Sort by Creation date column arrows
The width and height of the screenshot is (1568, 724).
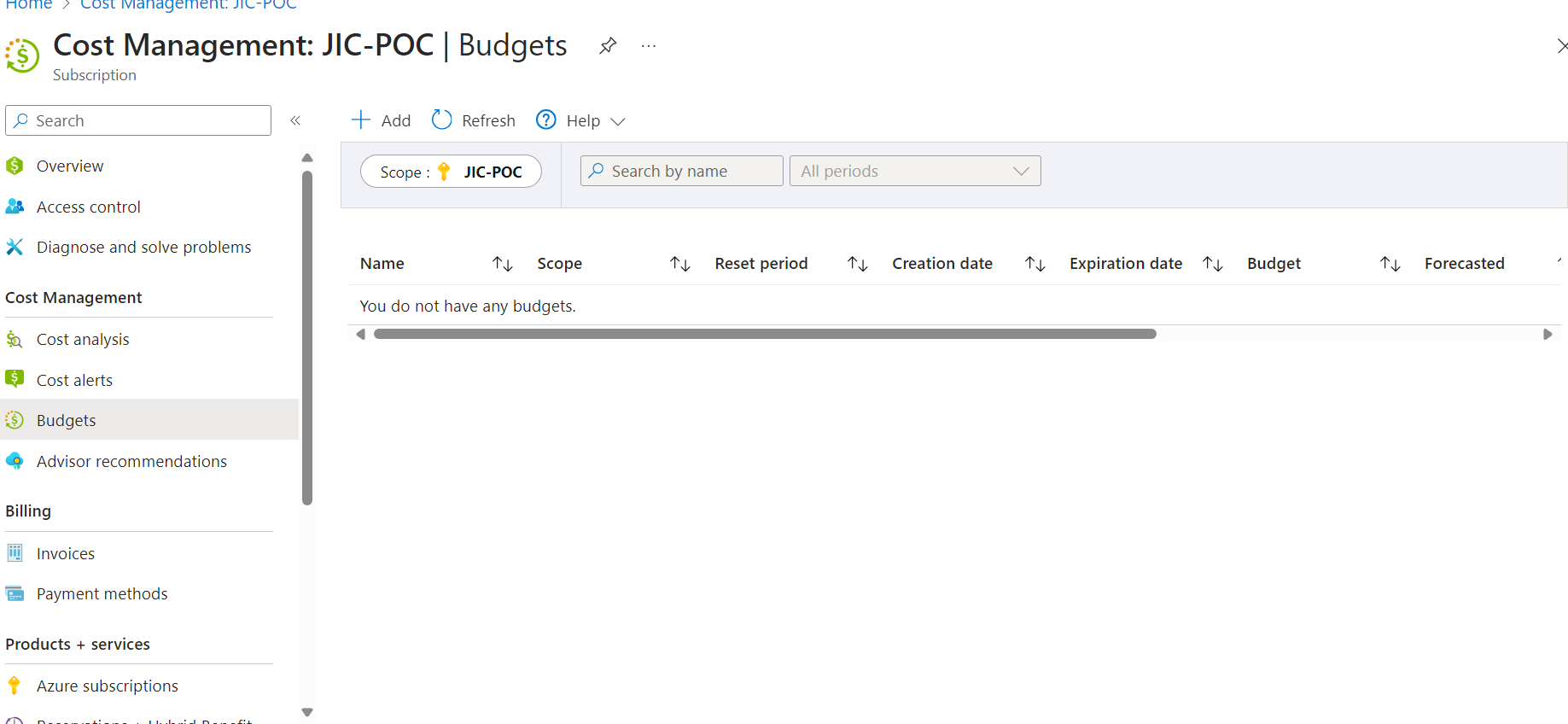click(1035, 264)
